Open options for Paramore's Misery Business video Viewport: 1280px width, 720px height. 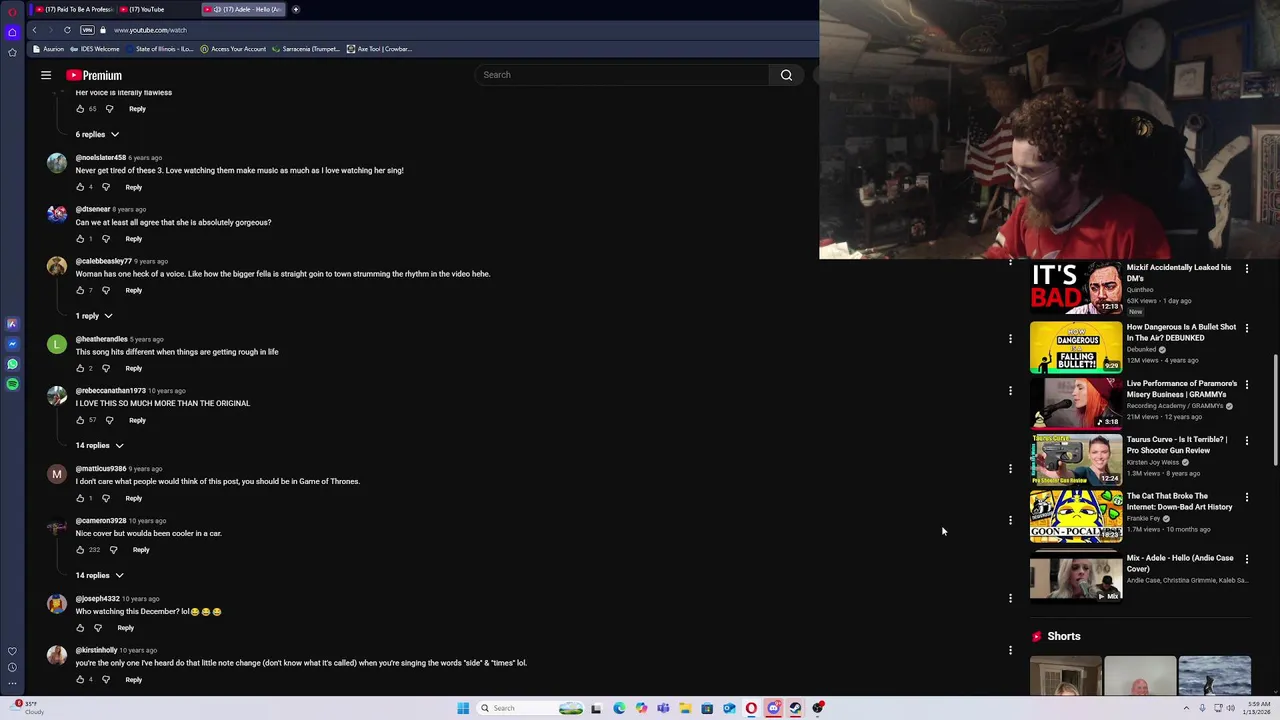pos(1247,384)
